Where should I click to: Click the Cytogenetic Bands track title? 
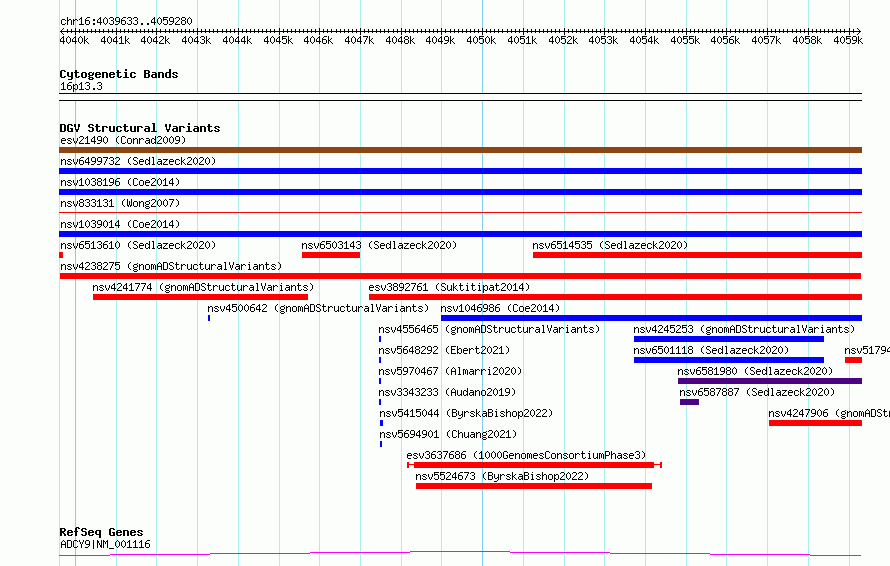click(x=119, y=74)
